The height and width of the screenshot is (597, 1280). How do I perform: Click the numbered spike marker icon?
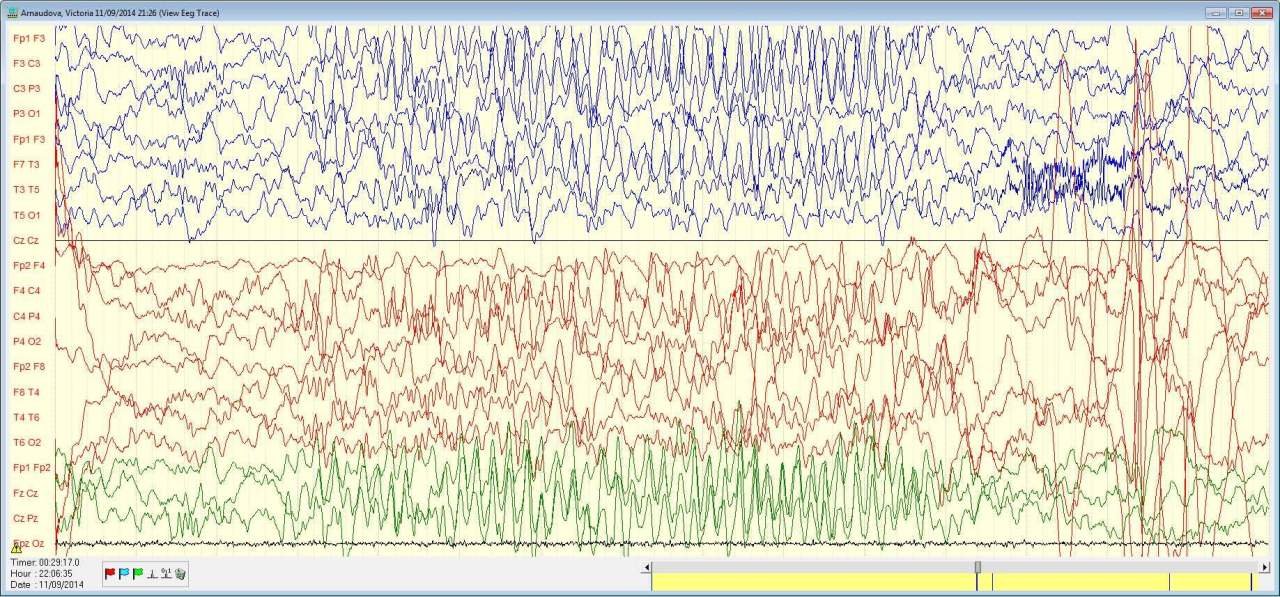click(x=166, y=573)
